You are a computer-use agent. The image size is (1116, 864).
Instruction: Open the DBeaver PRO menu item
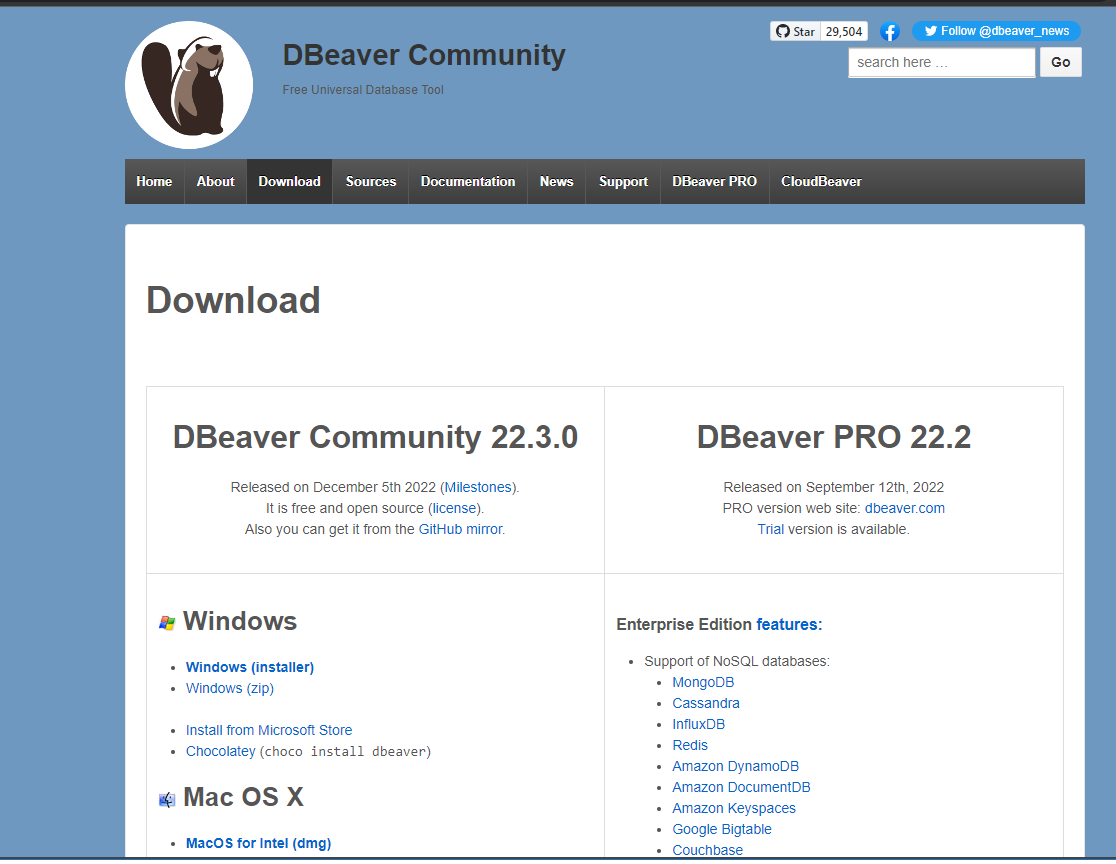coord(714,182)
